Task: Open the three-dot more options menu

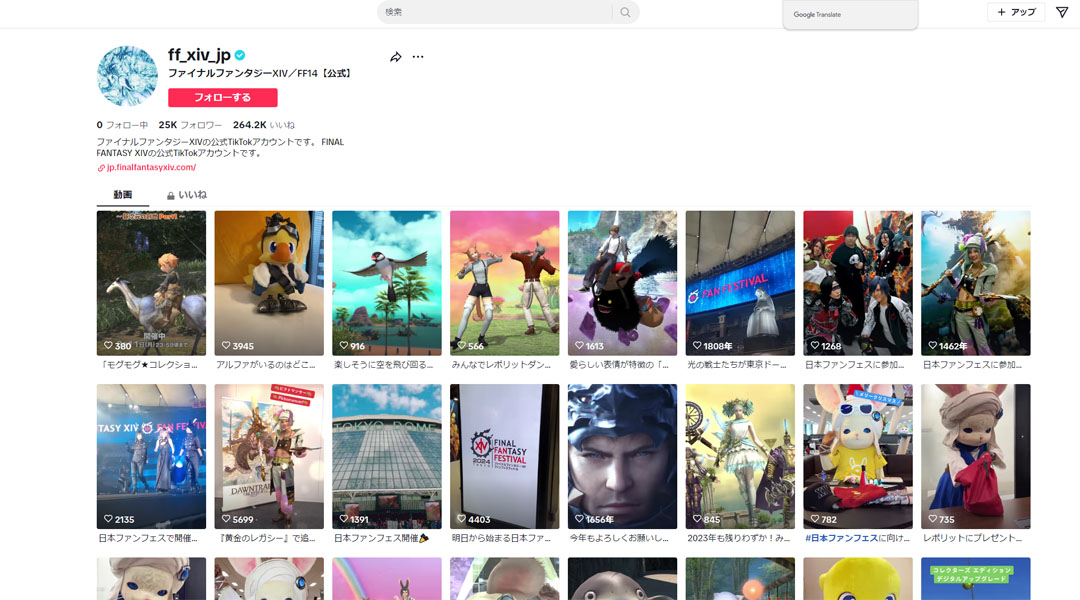Action: click(x=418, y=57)
